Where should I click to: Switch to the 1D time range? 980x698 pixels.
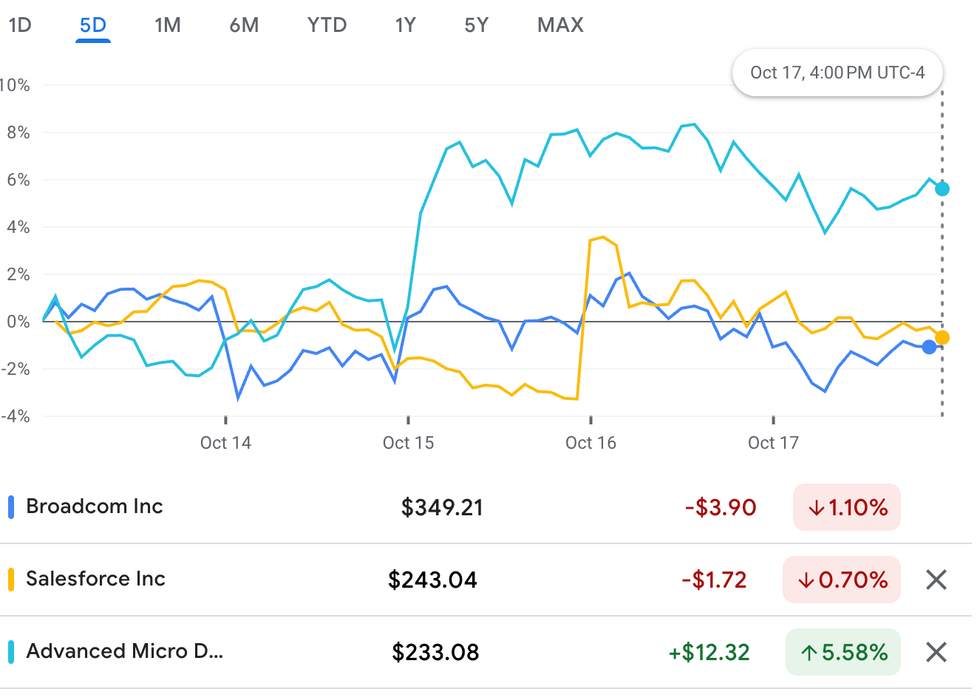(x=20, y=25)
